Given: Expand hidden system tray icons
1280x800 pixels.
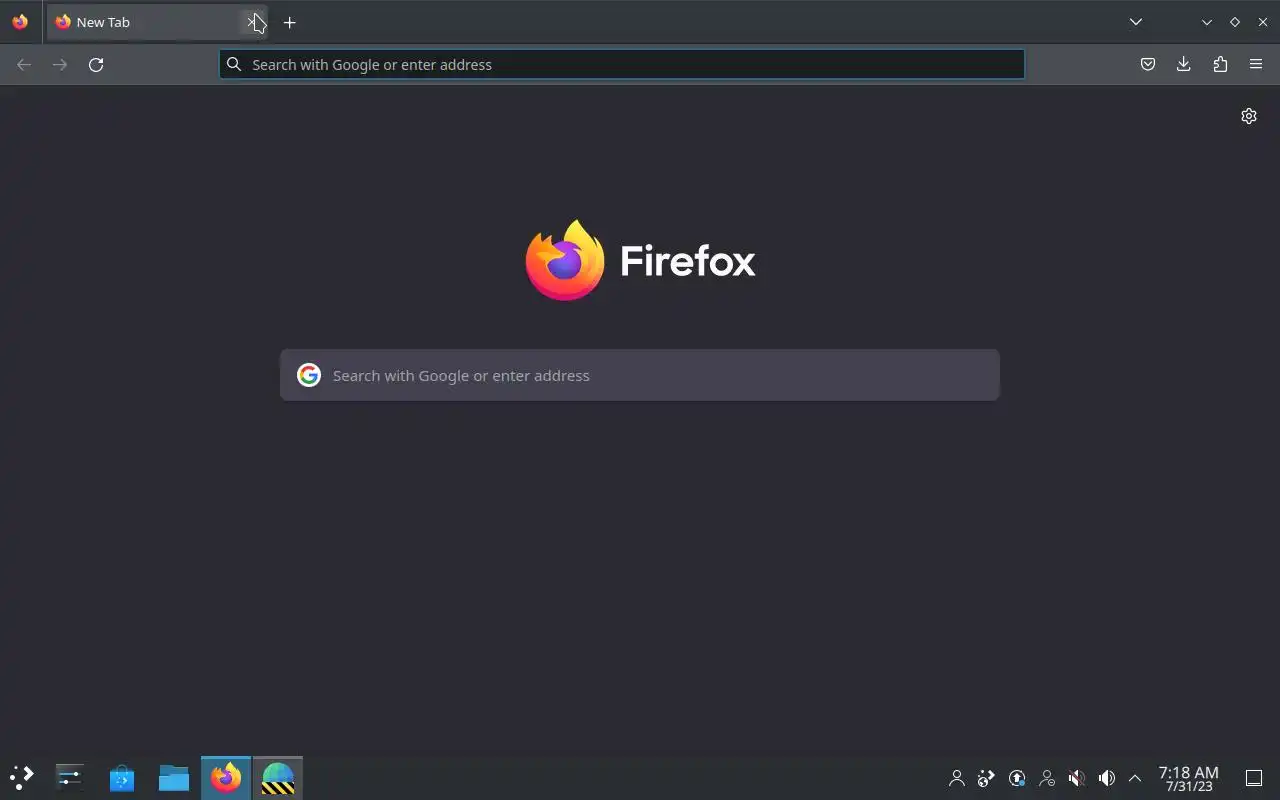Looking at the screenshot, I should coord(1135,778).
